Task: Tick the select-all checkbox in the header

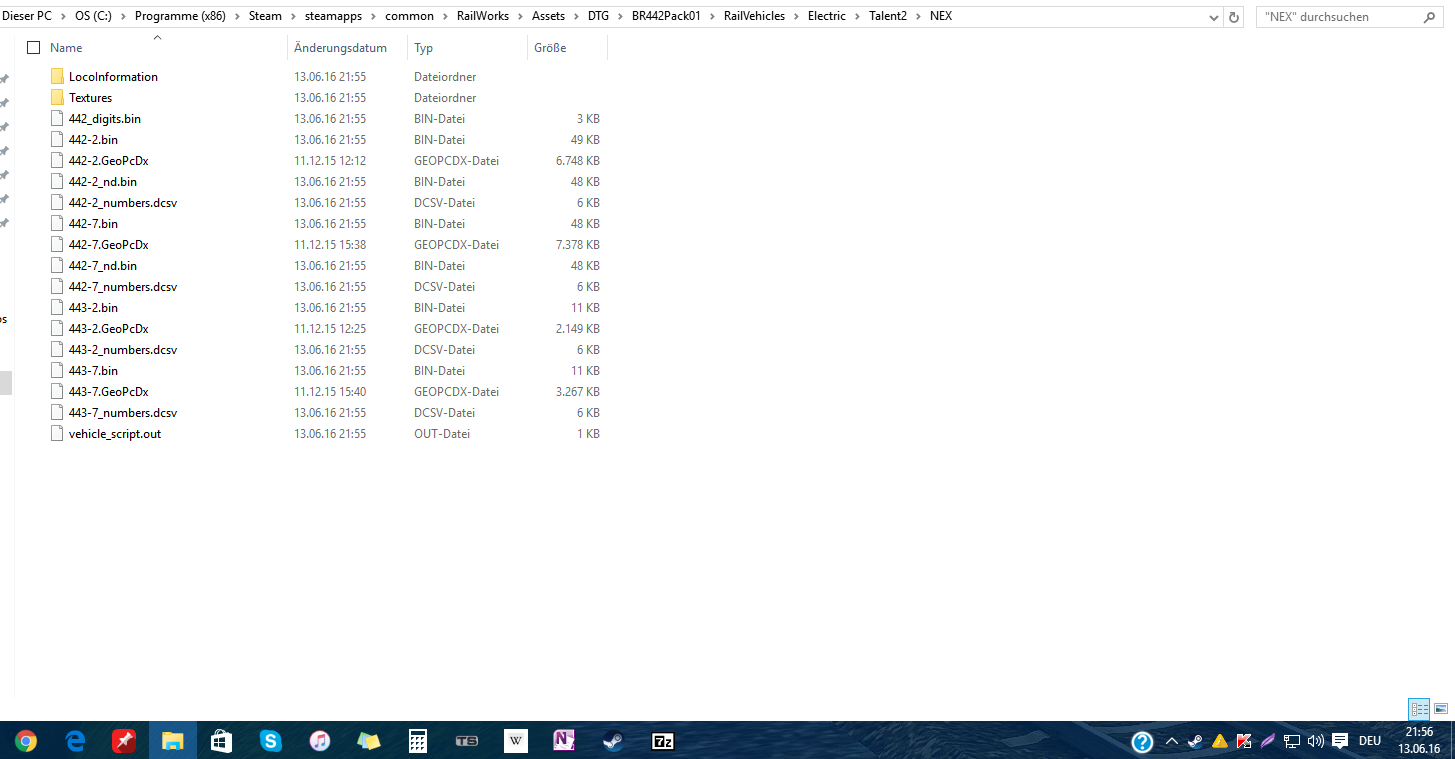Action: (x=34, y=48)
